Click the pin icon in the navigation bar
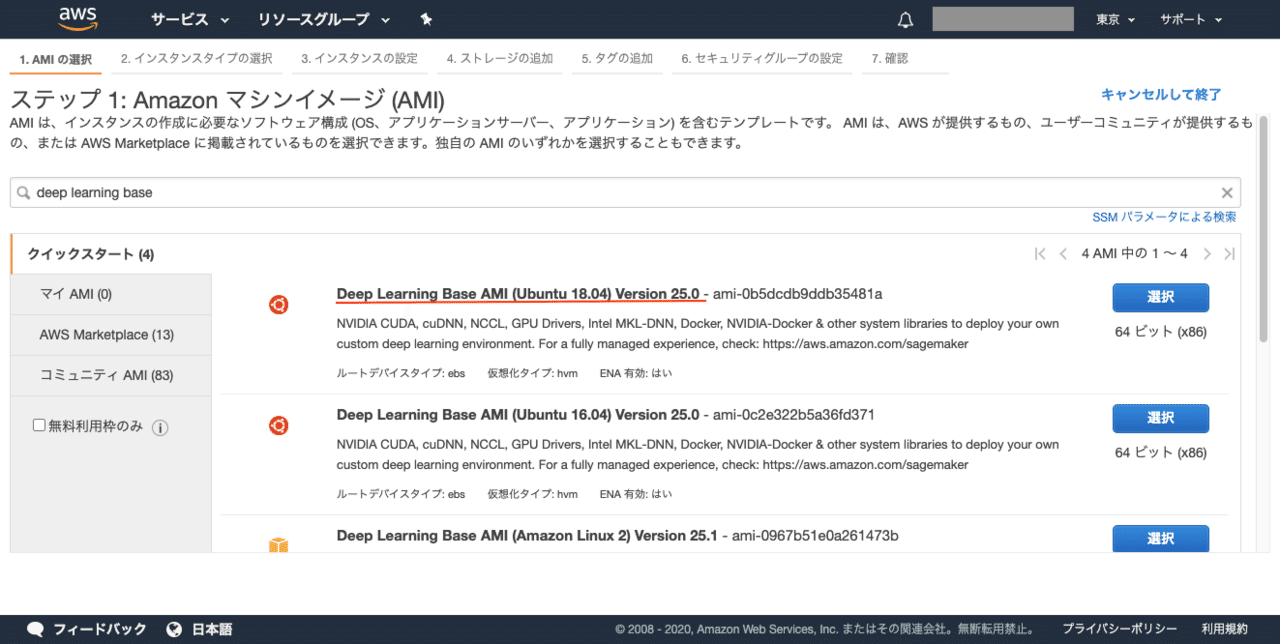Viewport: 1280px width, 644px height. (x=425, y=18)
